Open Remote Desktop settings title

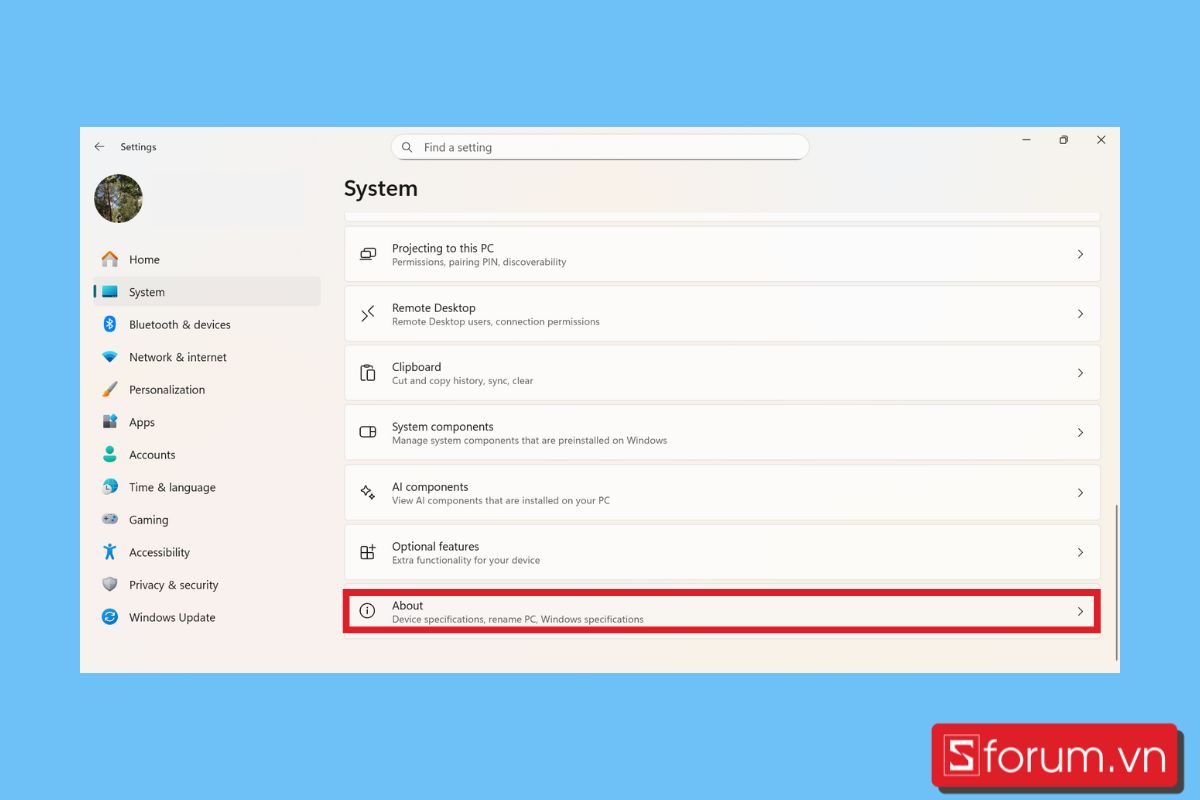[434, 308]
